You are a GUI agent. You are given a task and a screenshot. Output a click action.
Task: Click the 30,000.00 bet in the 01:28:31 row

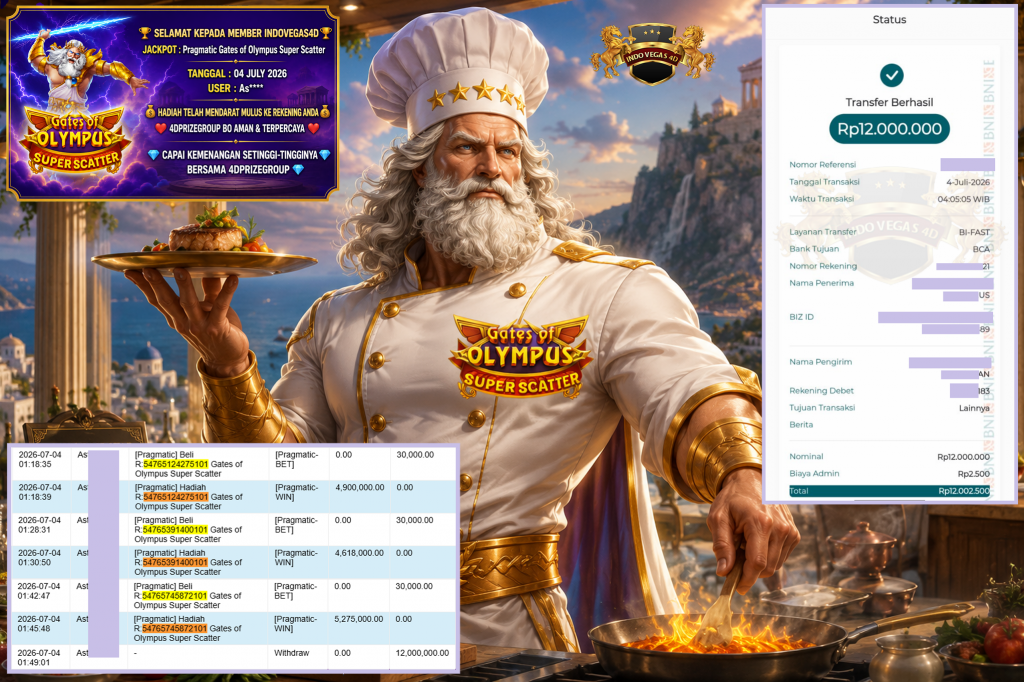(x=415, y=520)
